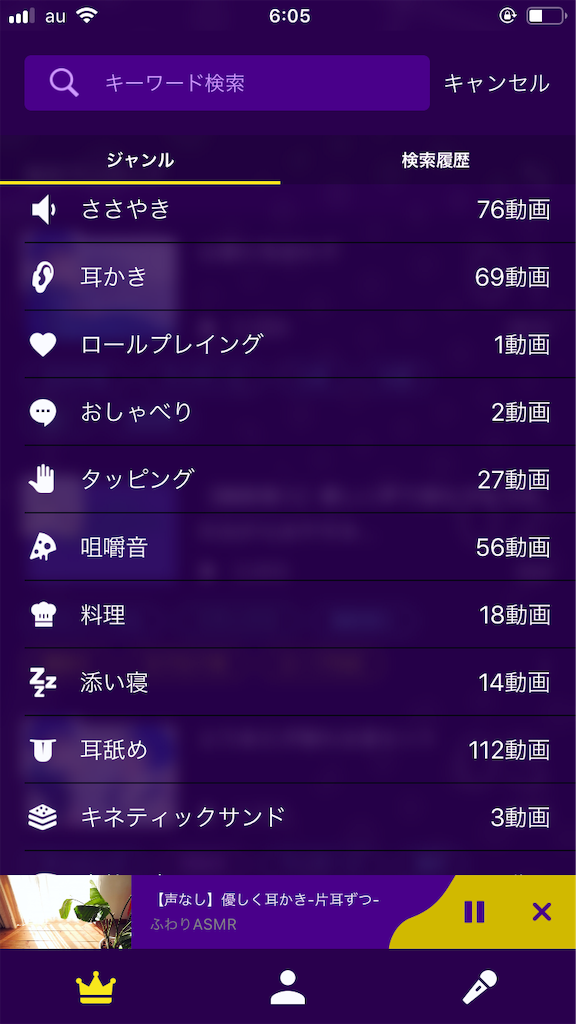
Task: Select the sand block icon for キネティックサンド
Action: coord(43,816)
